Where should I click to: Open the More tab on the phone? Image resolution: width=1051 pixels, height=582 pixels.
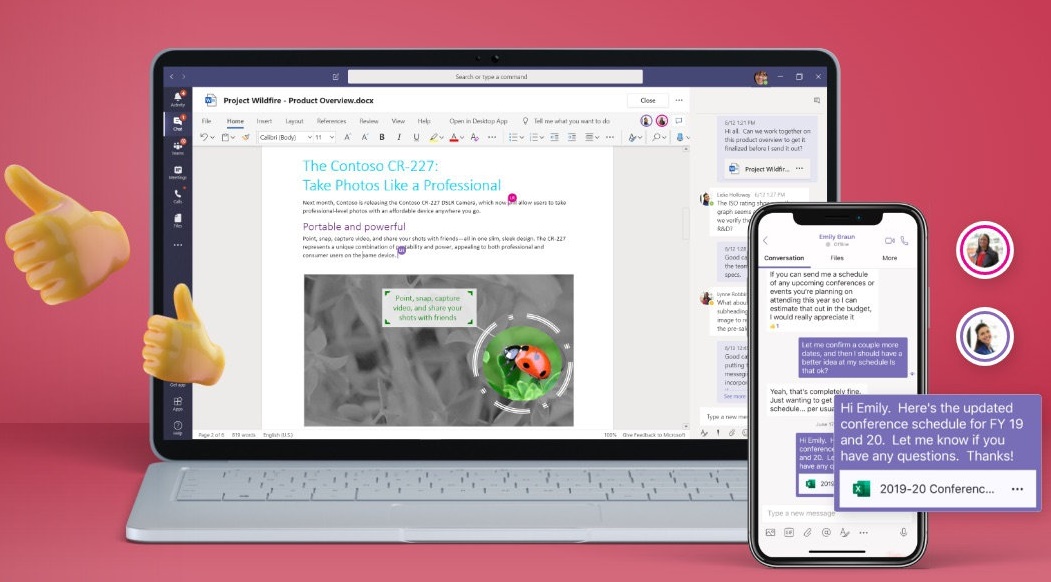tap(889, 258)
